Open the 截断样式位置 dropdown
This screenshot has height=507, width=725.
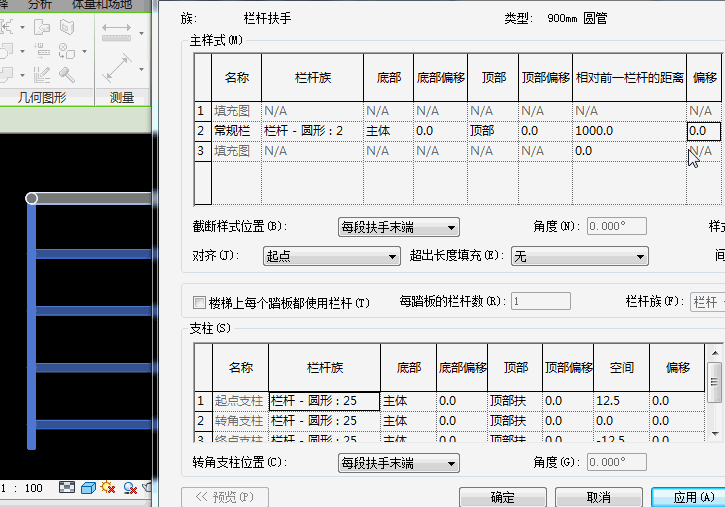(398, 227)
